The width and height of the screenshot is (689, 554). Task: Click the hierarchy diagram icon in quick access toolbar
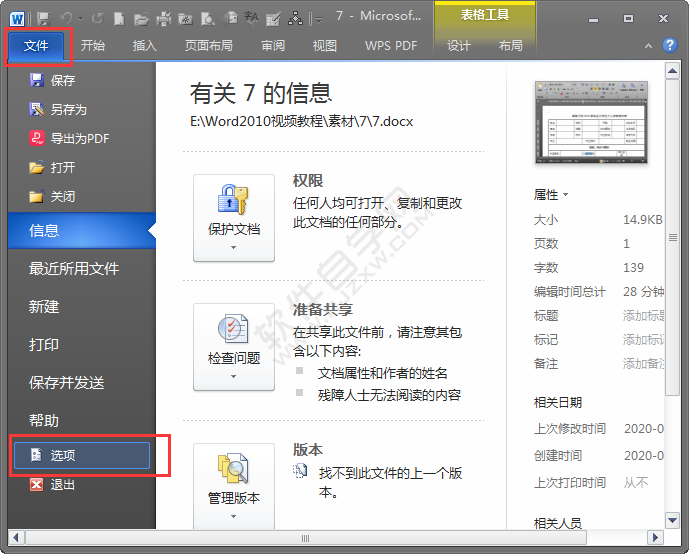point(295,18)
